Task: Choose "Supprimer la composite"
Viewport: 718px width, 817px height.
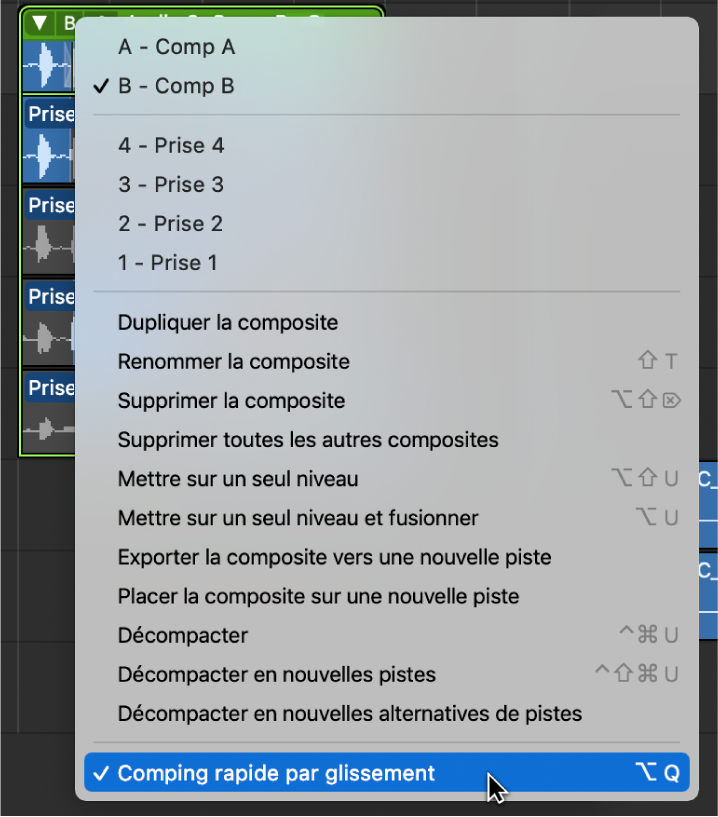Action: pyautogui.click(x=229, y=400)
